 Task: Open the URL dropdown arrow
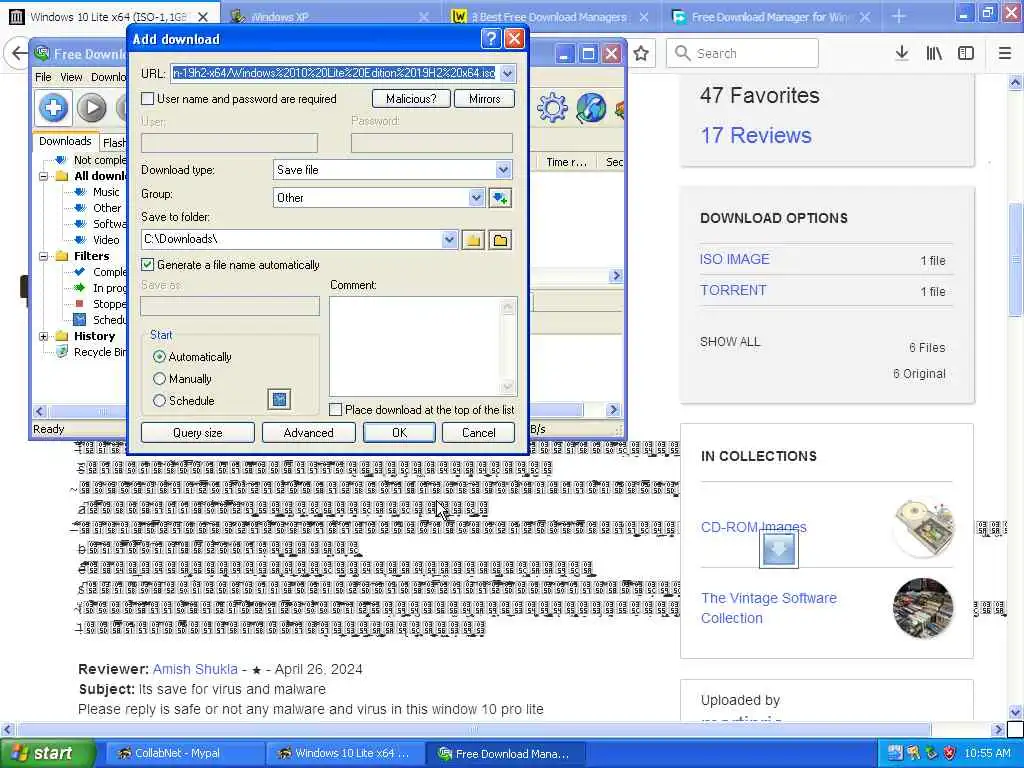[x=508, y=73]
